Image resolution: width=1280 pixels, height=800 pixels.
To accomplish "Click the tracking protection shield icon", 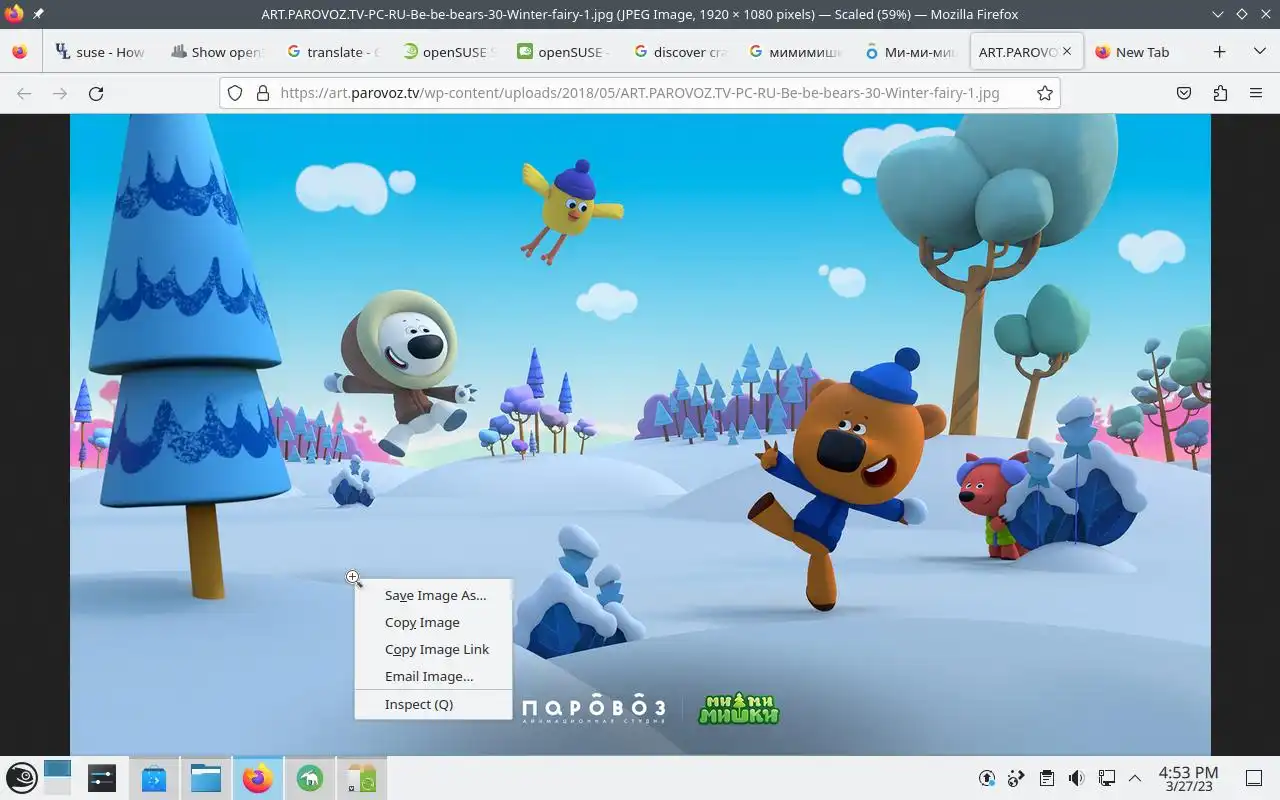I will coord(235,93).
